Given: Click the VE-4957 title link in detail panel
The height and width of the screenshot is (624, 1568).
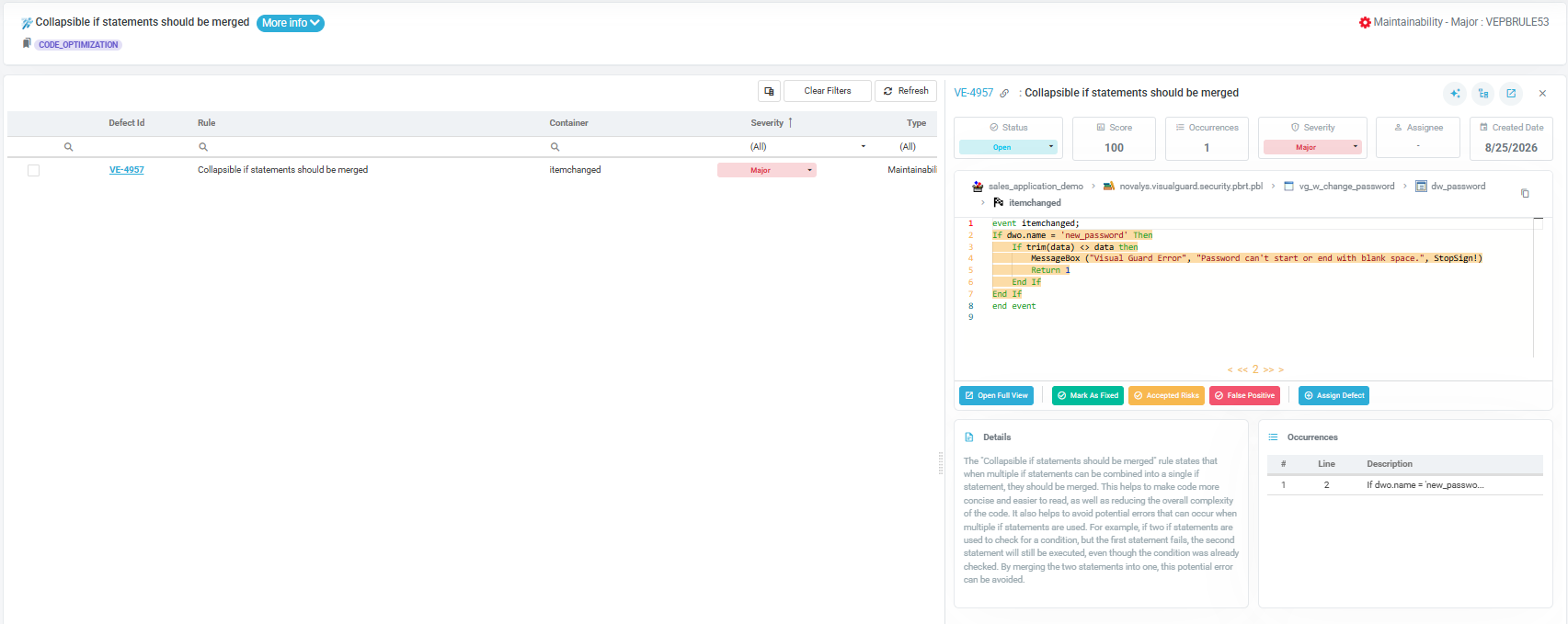Looking at the screenshot, I should click(974, 93).
